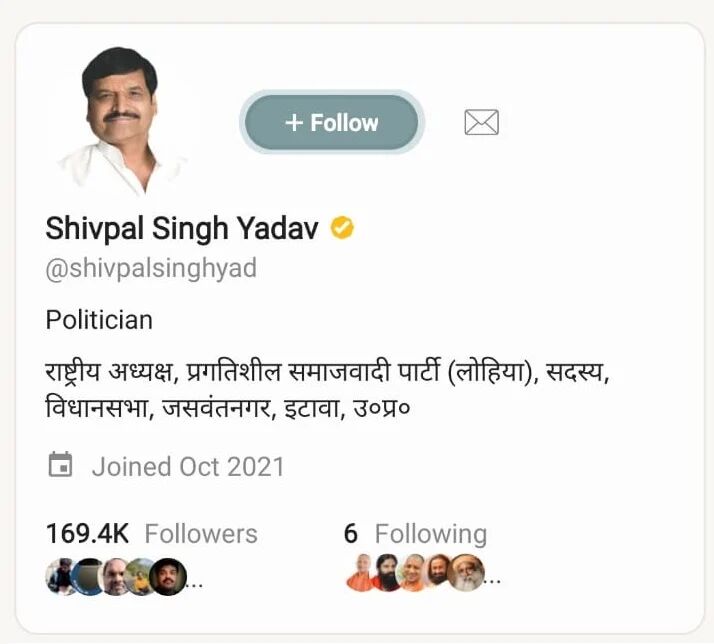Click the Shivpal Singh Yadav name heading
The height and width of the screenshot is (644, 714).
(x=182, y=229)
